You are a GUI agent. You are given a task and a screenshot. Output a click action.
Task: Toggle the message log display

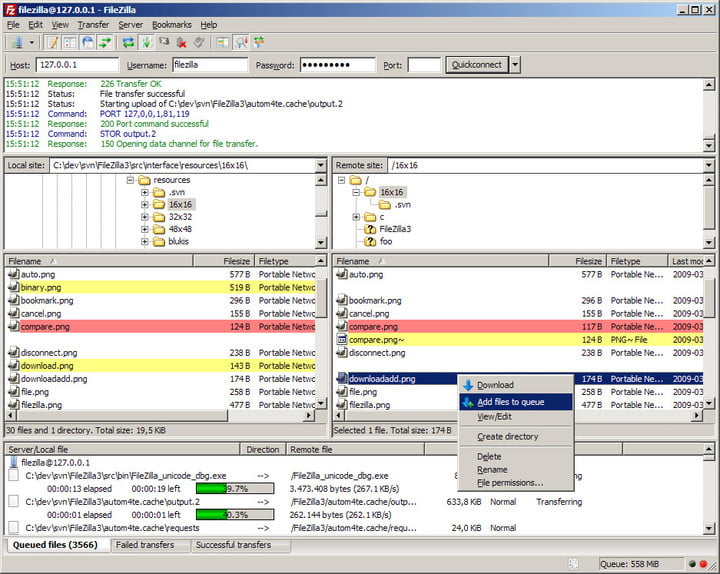[52, 42]
